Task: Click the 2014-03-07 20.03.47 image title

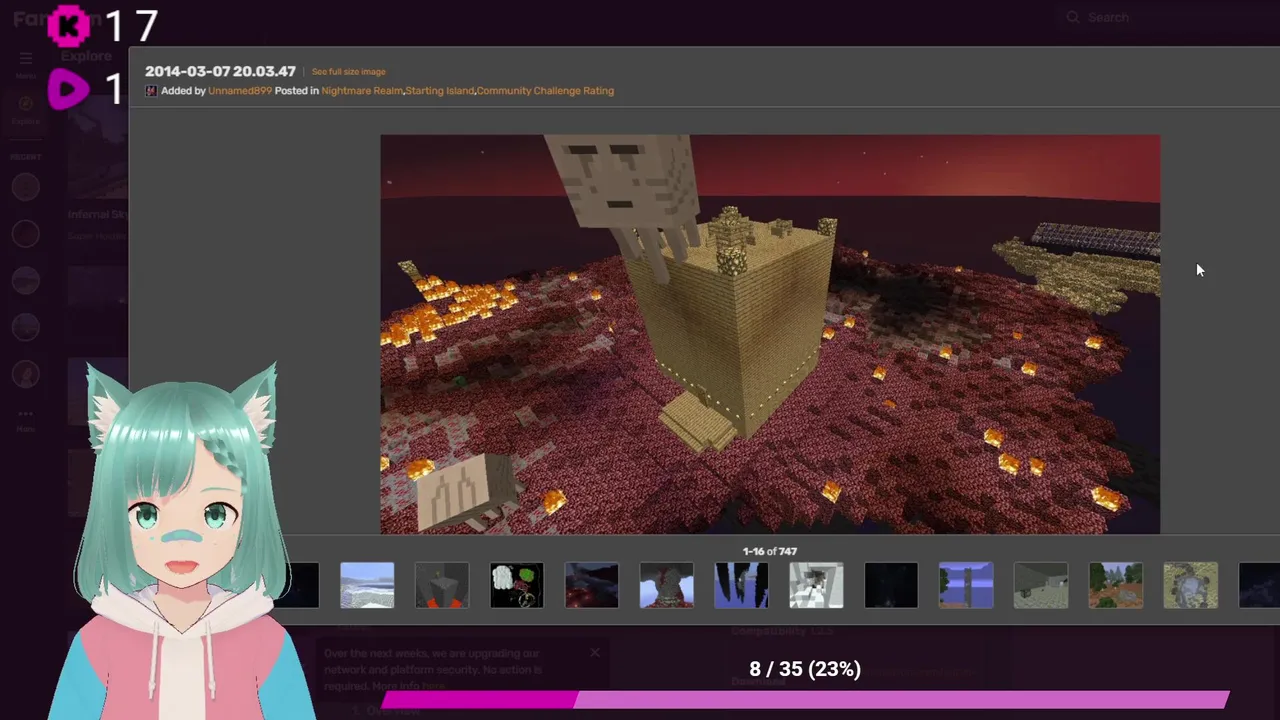Action: (x=220, y=71)
